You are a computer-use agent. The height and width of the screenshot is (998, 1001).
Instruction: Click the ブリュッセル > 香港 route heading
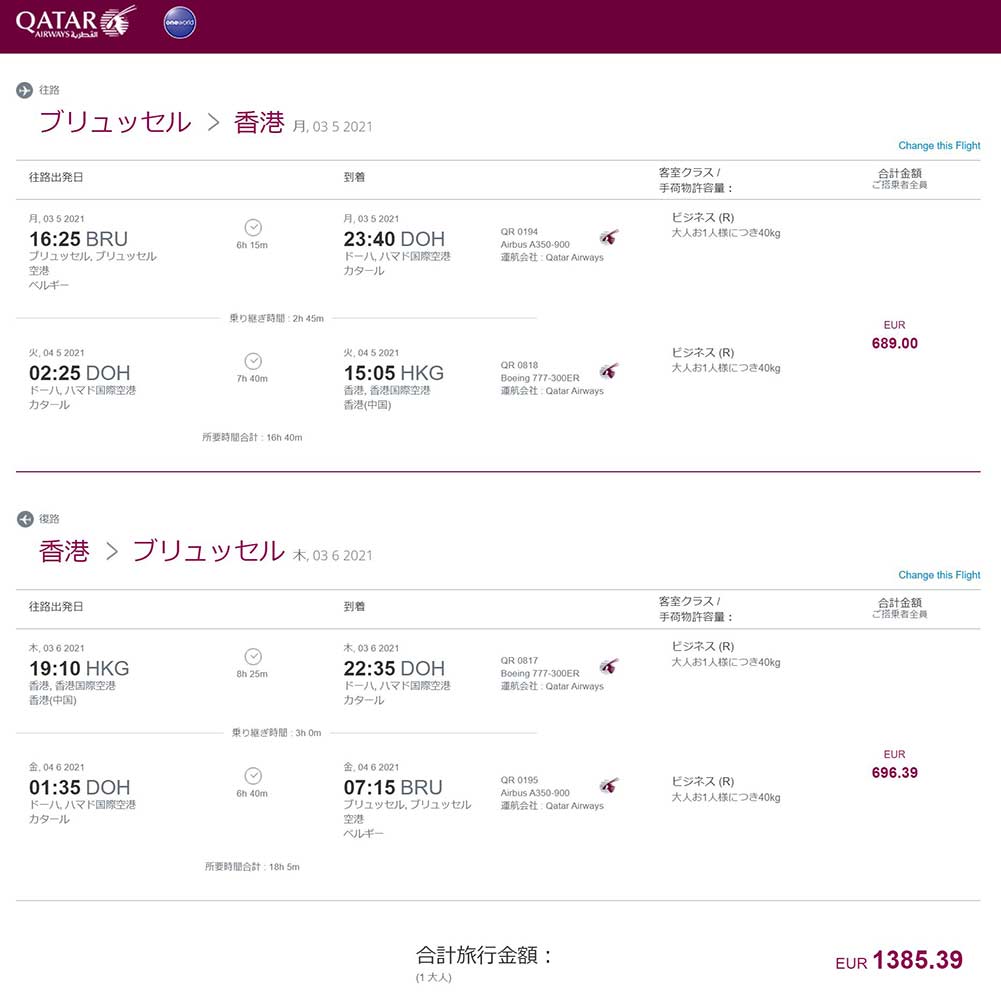tap(161, 123)
